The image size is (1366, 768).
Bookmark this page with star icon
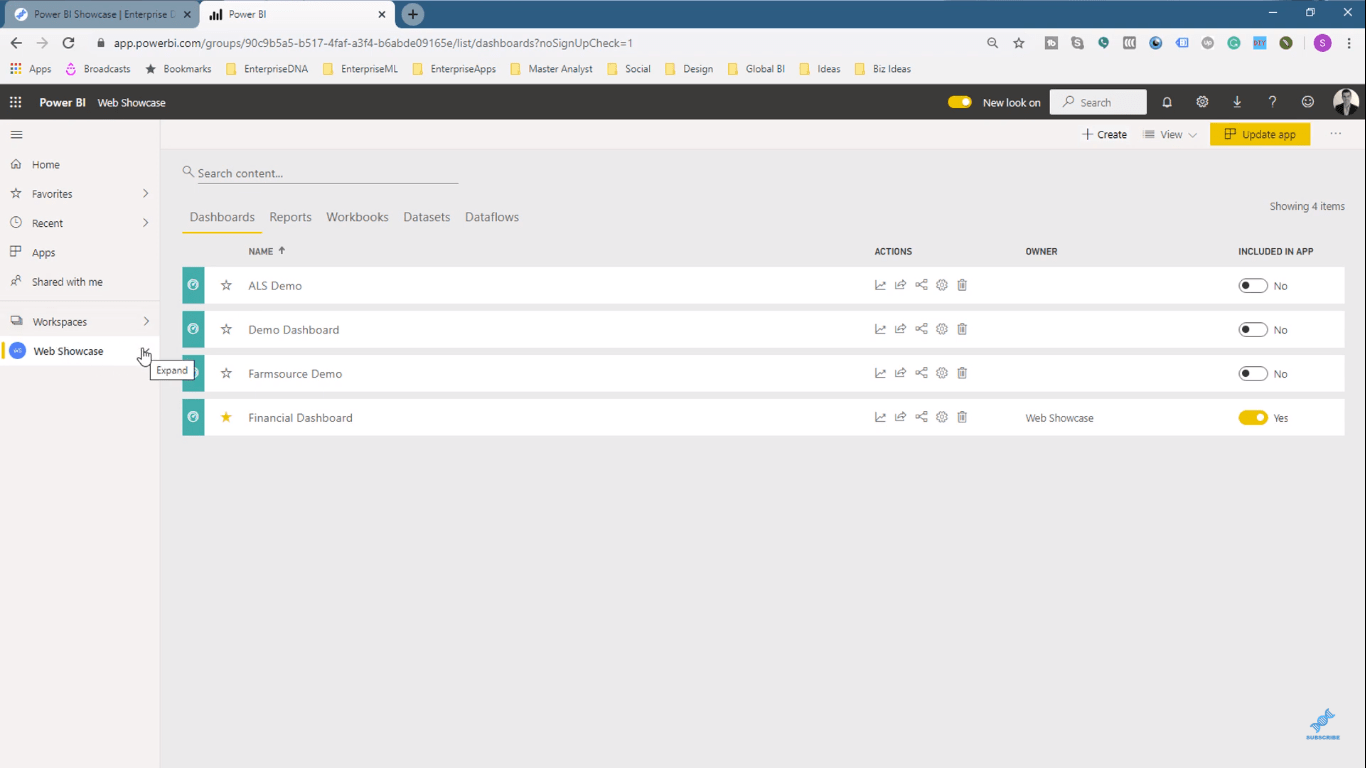(x=1019, y=43)
